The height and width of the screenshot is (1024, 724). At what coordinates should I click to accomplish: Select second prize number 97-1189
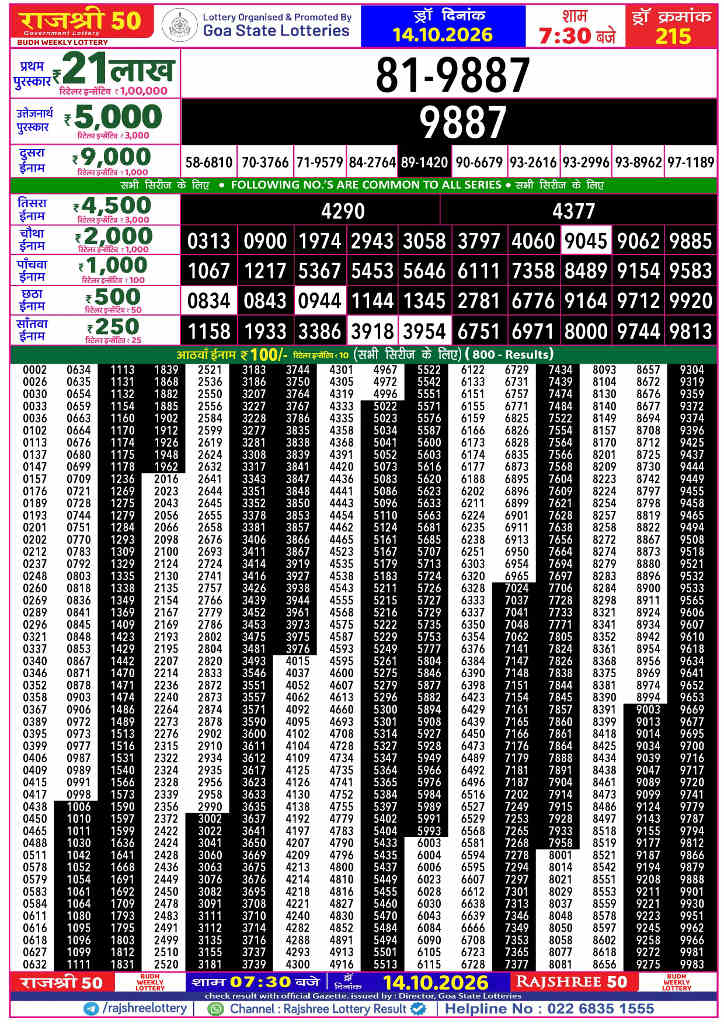(691, 162)
